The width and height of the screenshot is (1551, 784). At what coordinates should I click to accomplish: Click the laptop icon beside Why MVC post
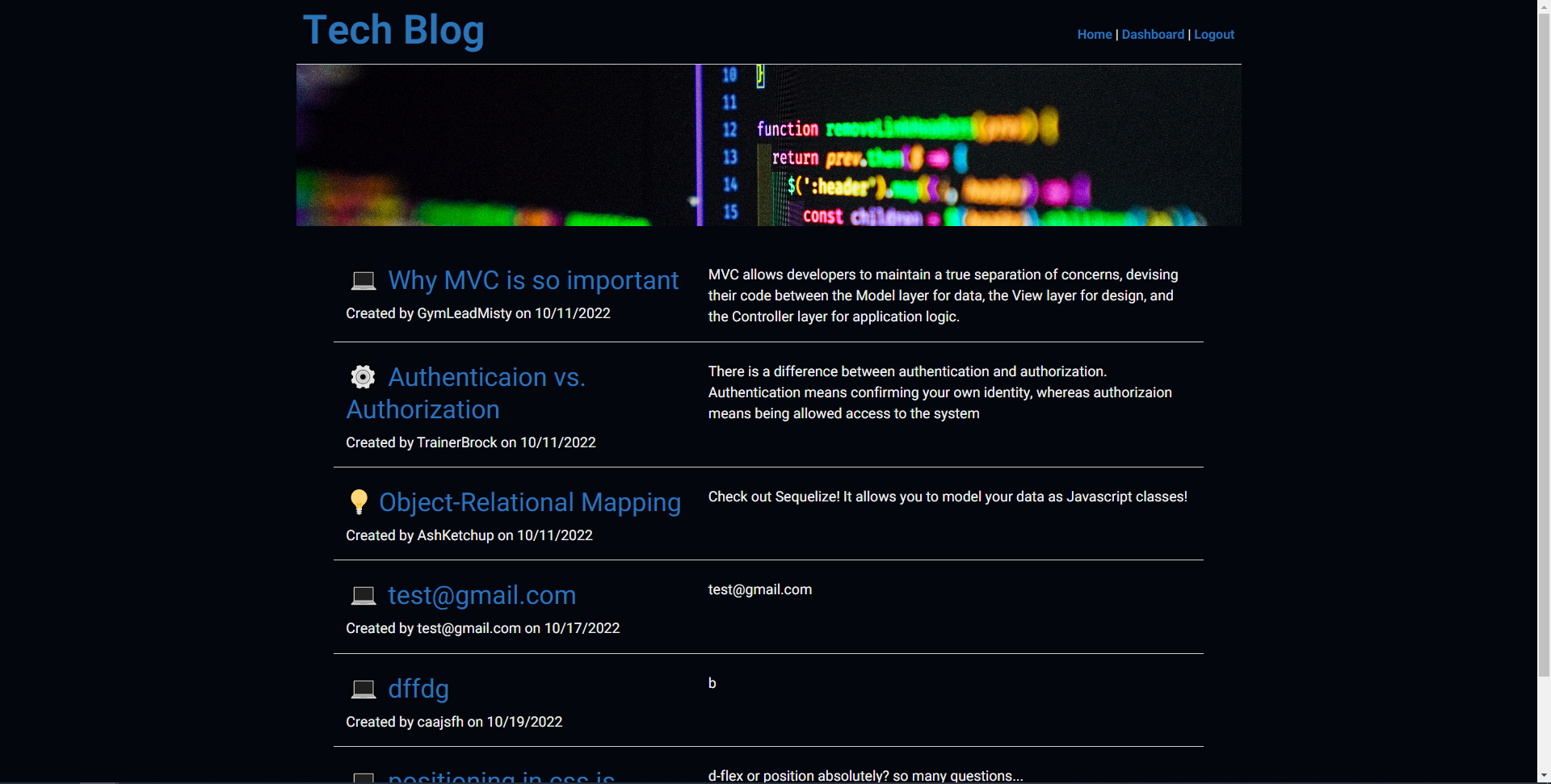pos(364,281)
